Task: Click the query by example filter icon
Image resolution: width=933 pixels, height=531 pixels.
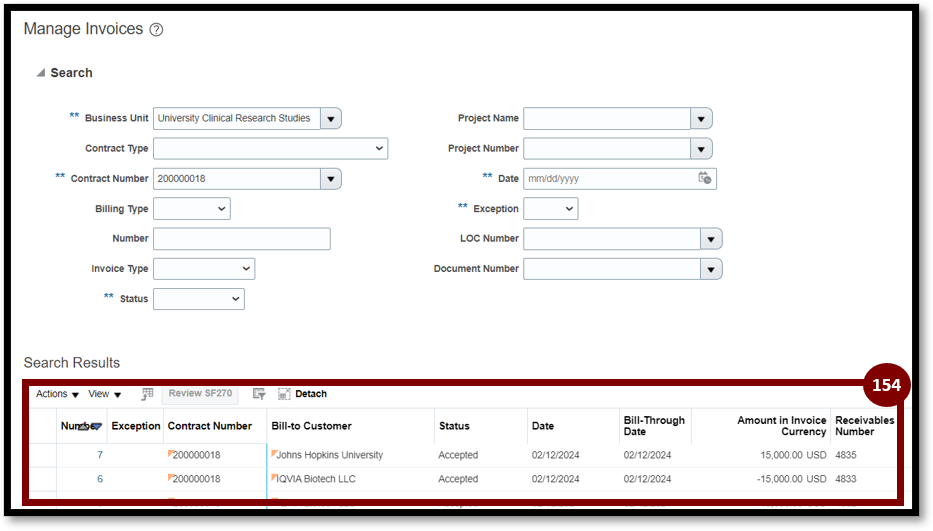Action: [x=259, y=394]
